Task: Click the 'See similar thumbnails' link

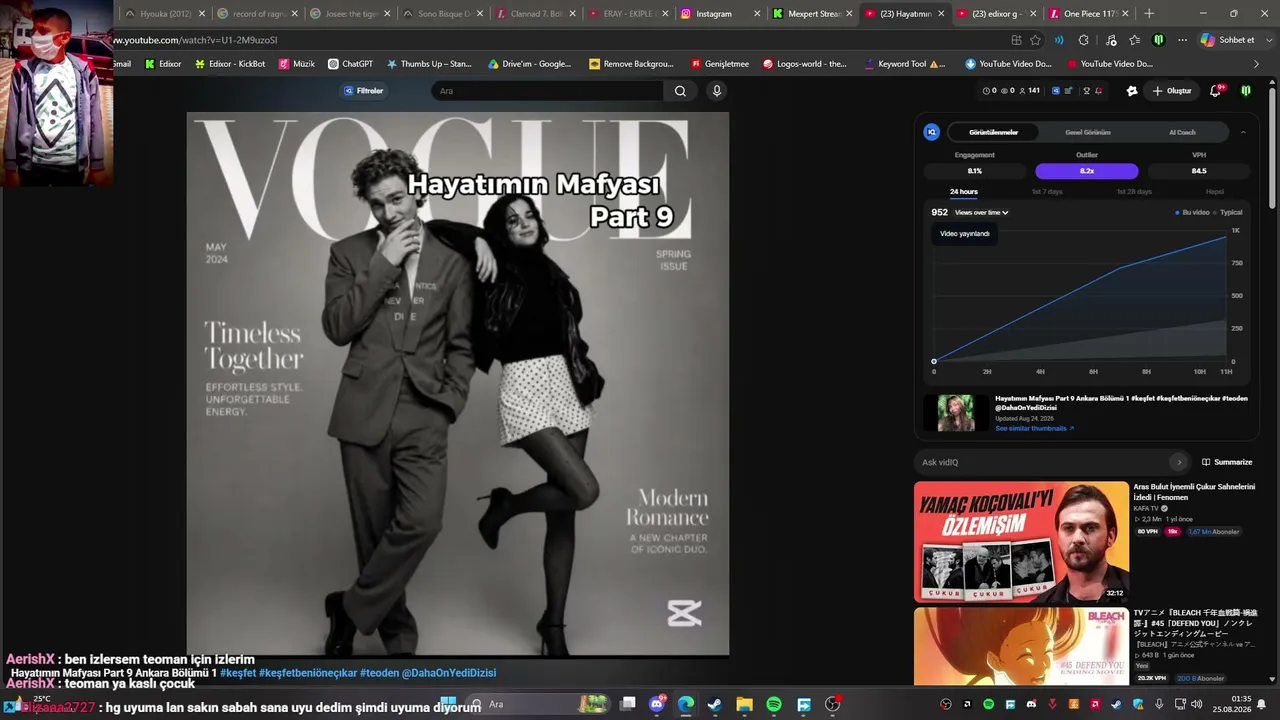Action: click(x=1034, y=428)
